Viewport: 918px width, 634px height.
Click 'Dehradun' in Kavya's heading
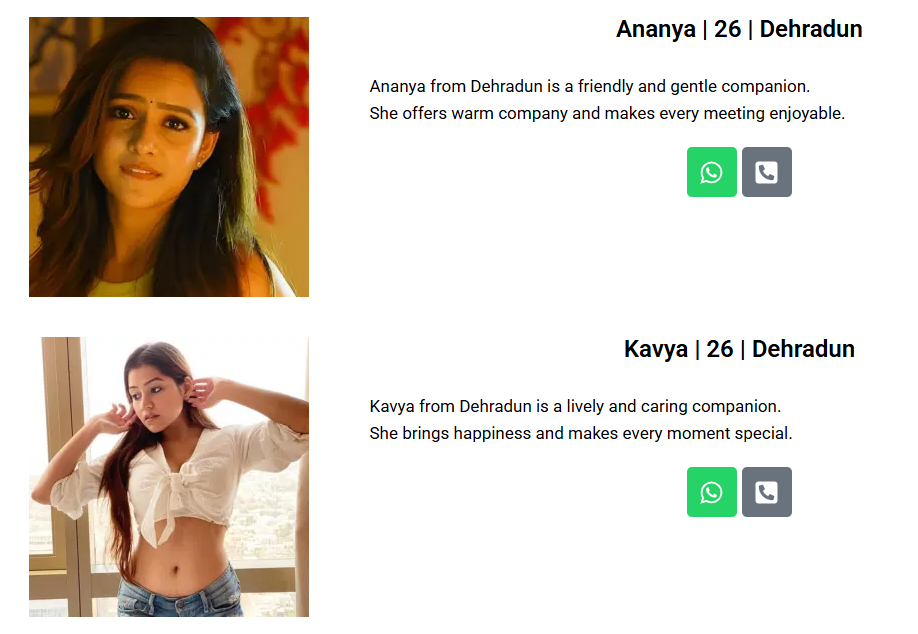803,349
